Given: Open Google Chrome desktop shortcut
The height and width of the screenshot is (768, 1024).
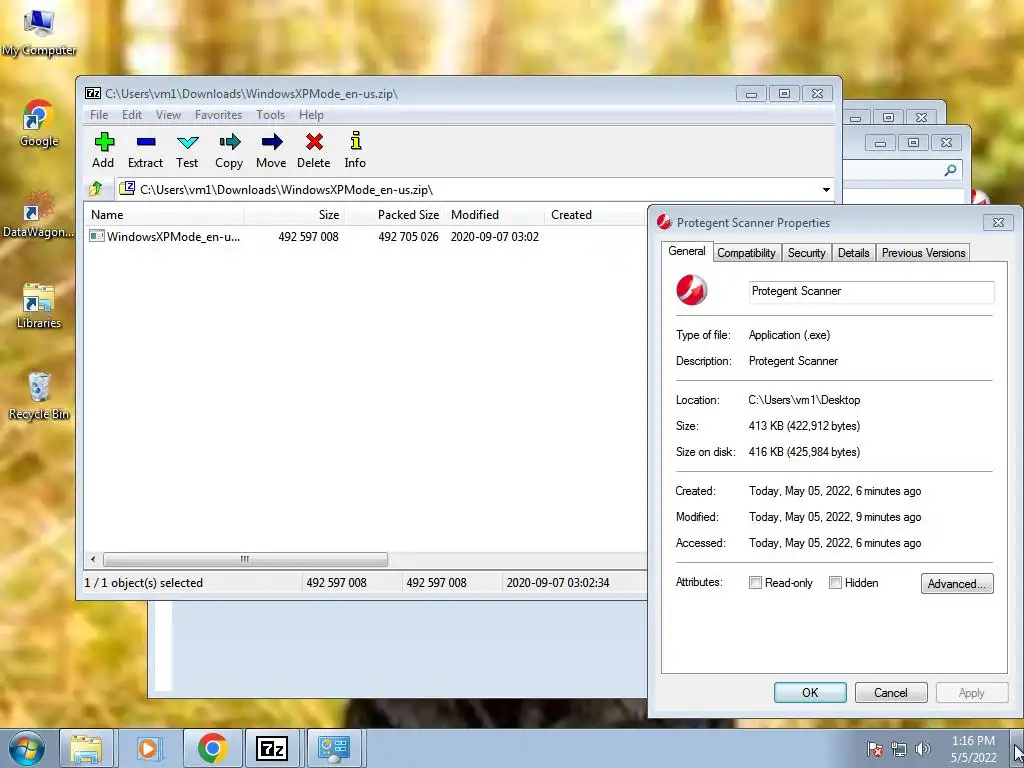Looking at the screenshot, I should [39, 123].
